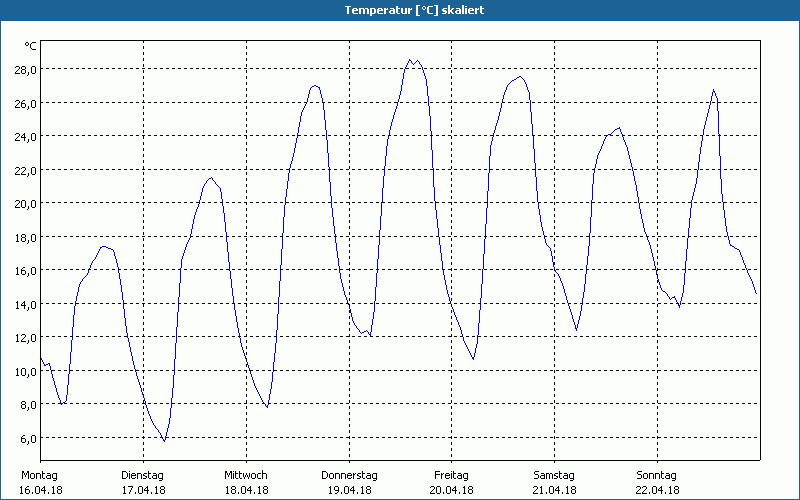This screenshot has width=800, height=500.
Task: Select the 16,0 axis value
Action: 26,270
